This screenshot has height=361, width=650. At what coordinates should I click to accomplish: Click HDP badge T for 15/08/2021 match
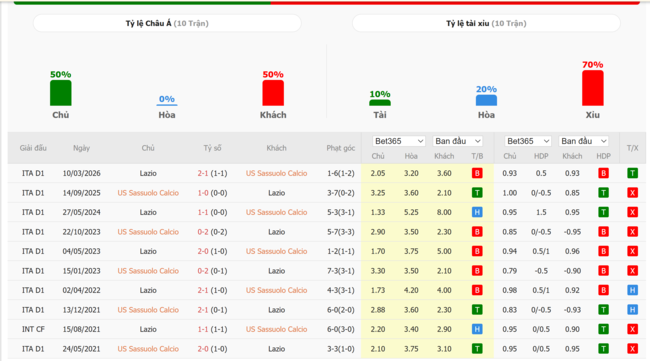[x=604, y=329]
